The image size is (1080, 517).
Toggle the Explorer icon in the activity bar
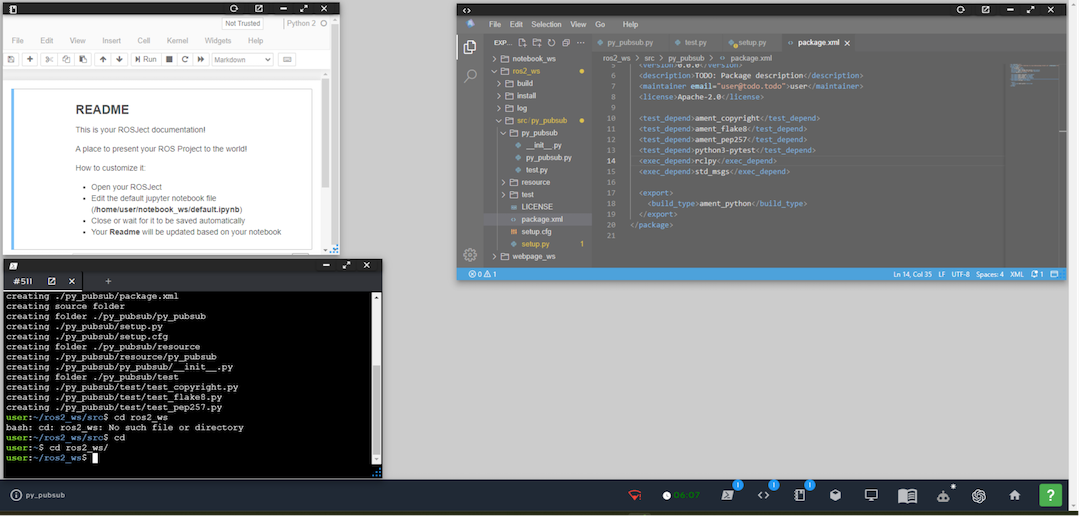click(470, 46)
